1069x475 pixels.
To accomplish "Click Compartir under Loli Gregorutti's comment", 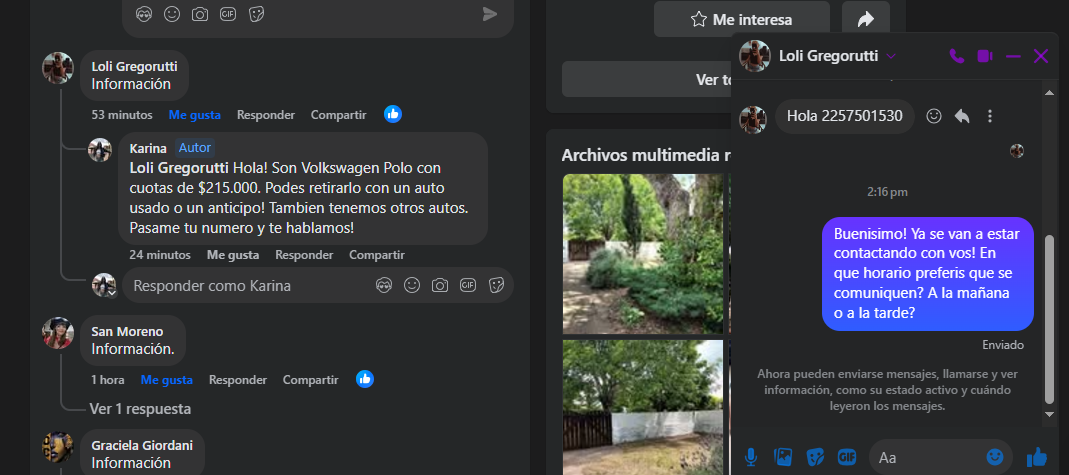I will tap(338, 115).
